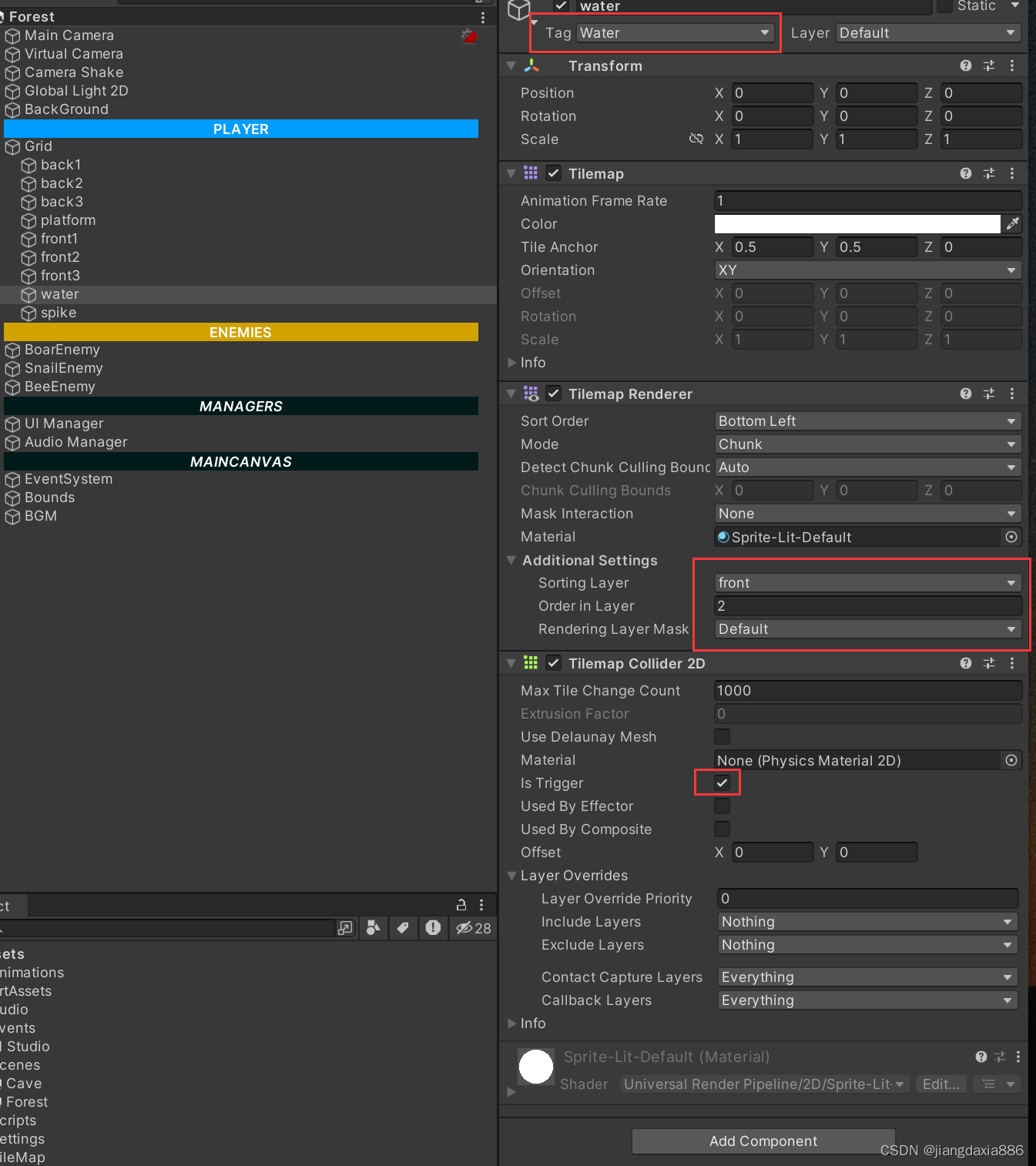
Task: Open Tilemap component help icon
Action: tap(966, 174)
